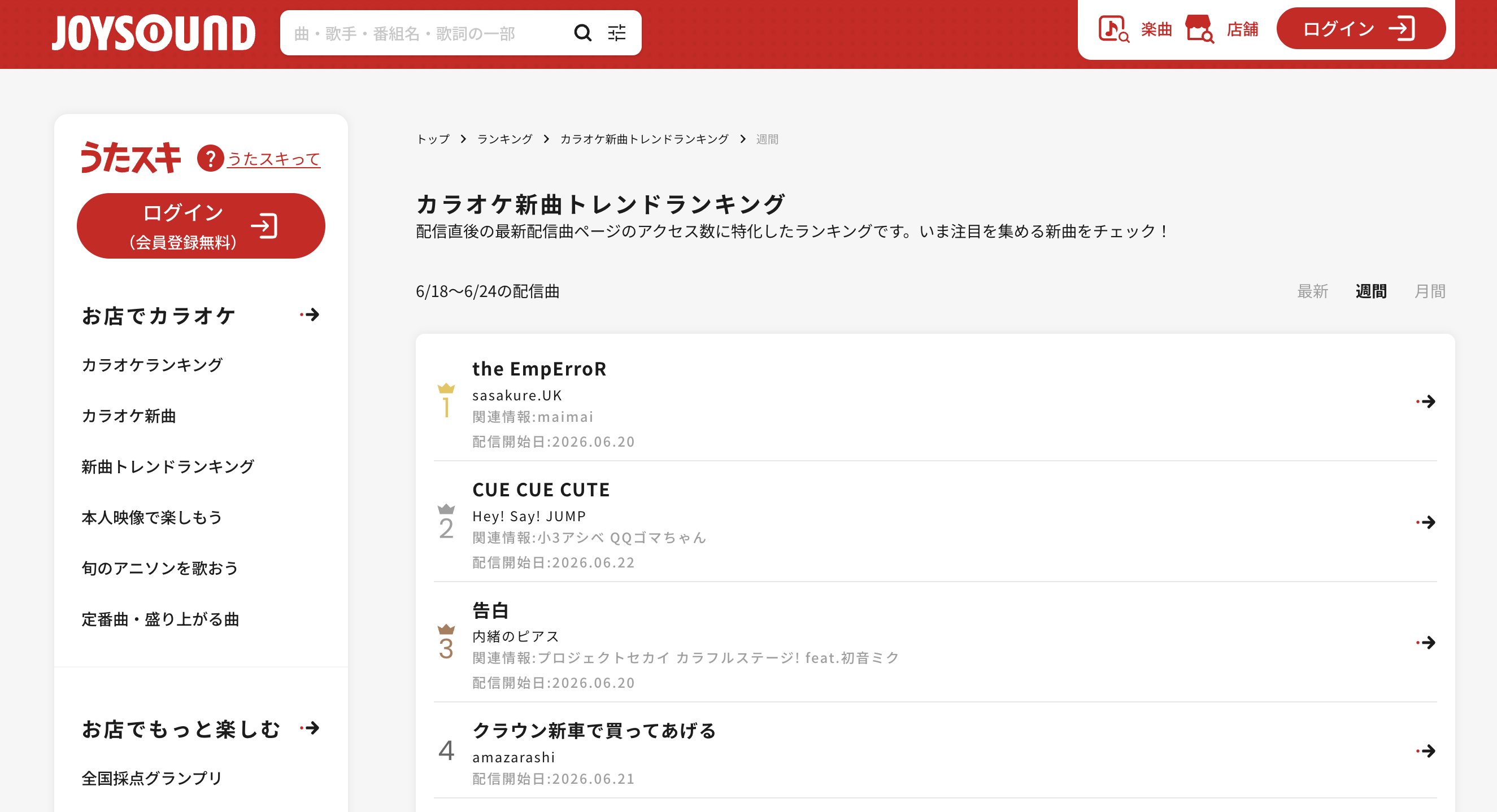1497x812 pixels.
Task: Click arrow on 告白 row
Action: point(1425,643)
